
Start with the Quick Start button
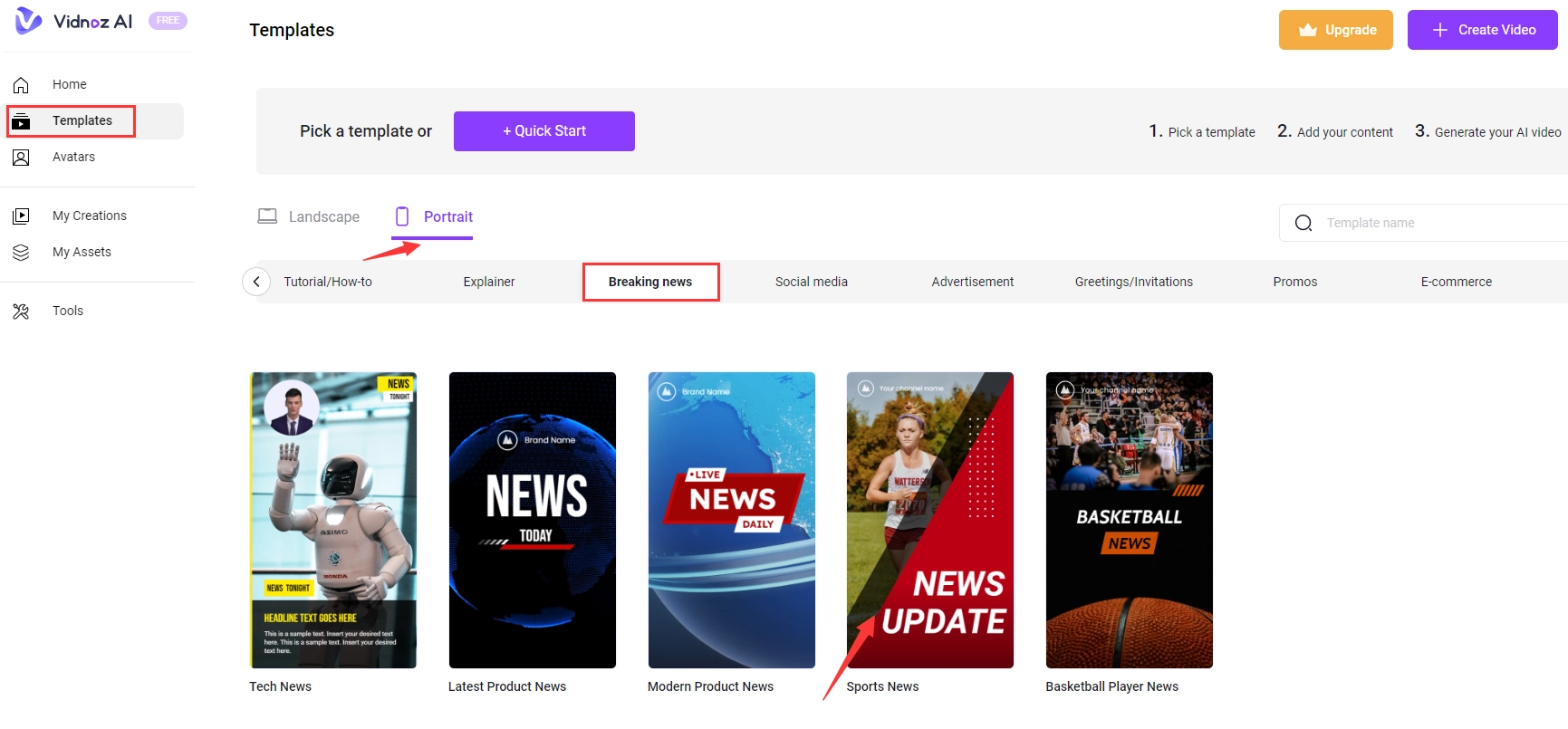[544, 131]
